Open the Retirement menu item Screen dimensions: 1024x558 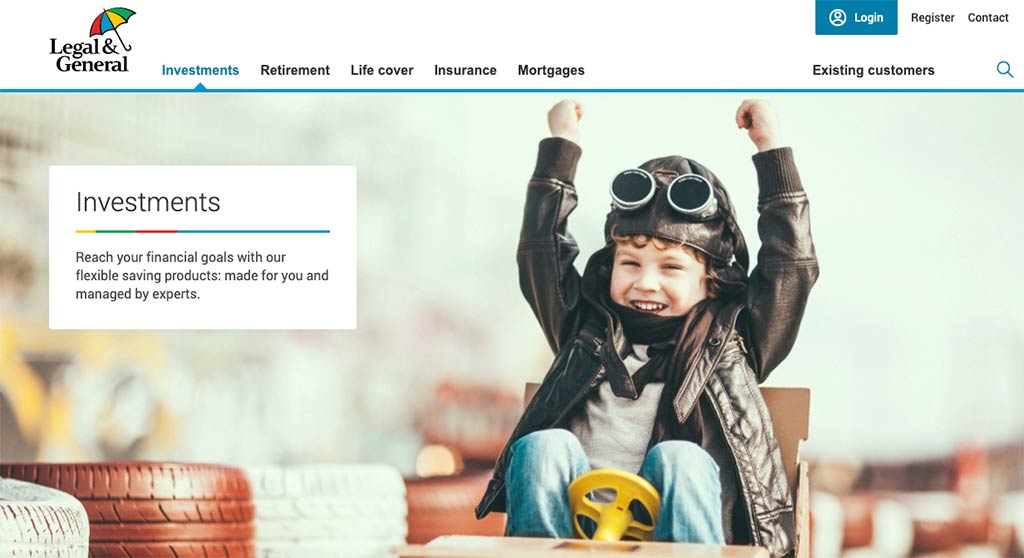click(295, 70)
